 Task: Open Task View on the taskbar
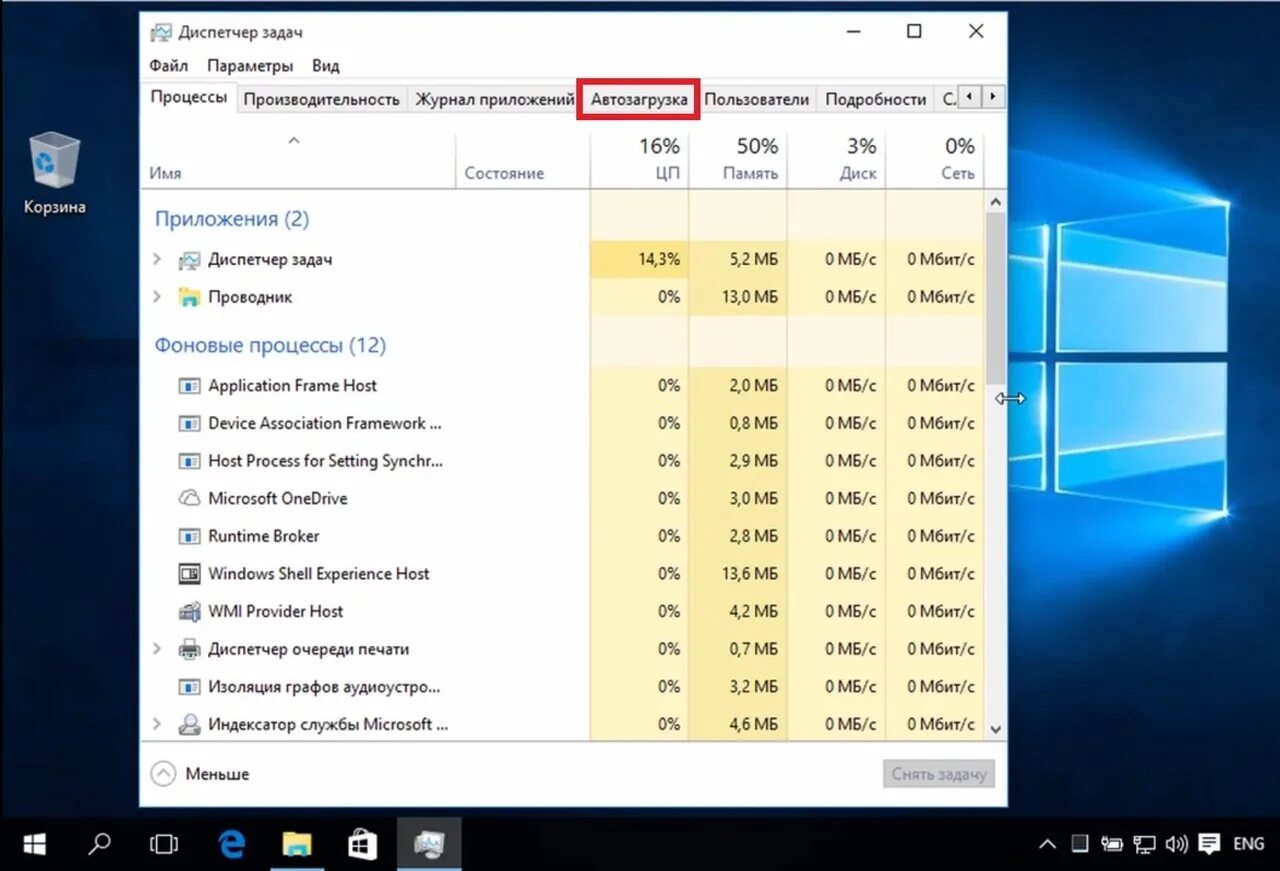tap(163, 844)
